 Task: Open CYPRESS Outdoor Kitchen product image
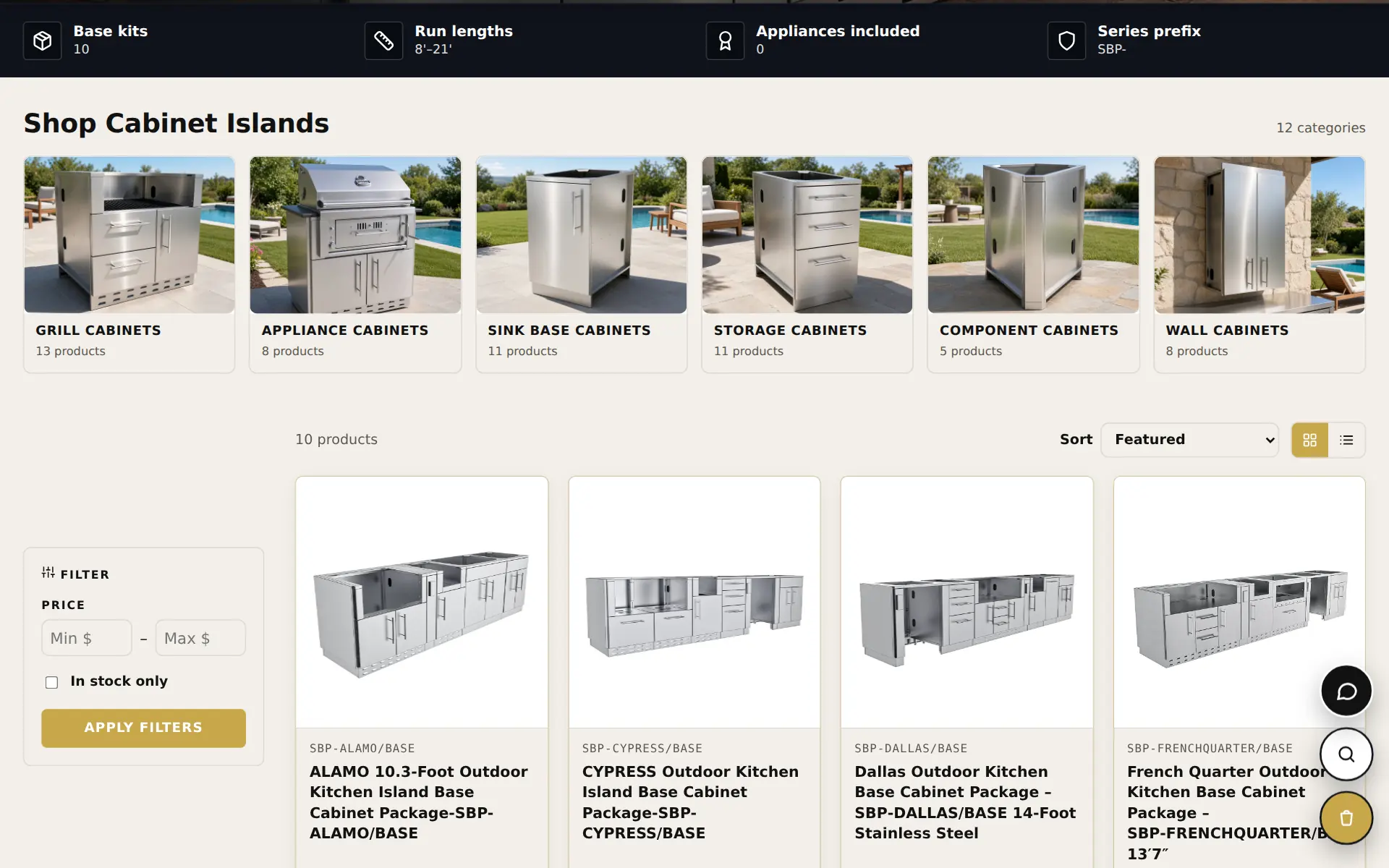click(x=694, y=603)
